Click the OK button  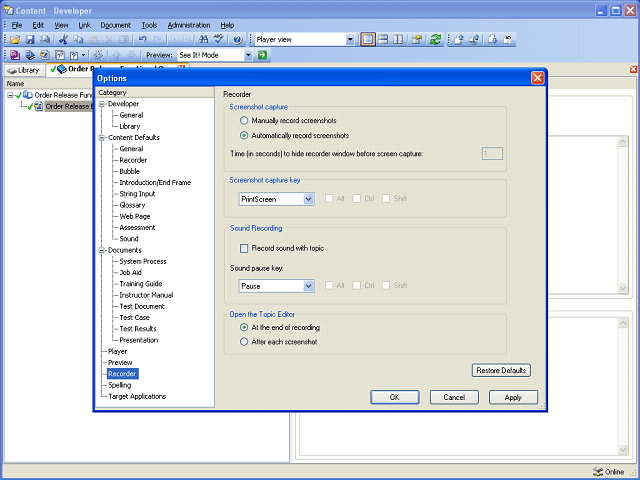click(x=395, y=397)
